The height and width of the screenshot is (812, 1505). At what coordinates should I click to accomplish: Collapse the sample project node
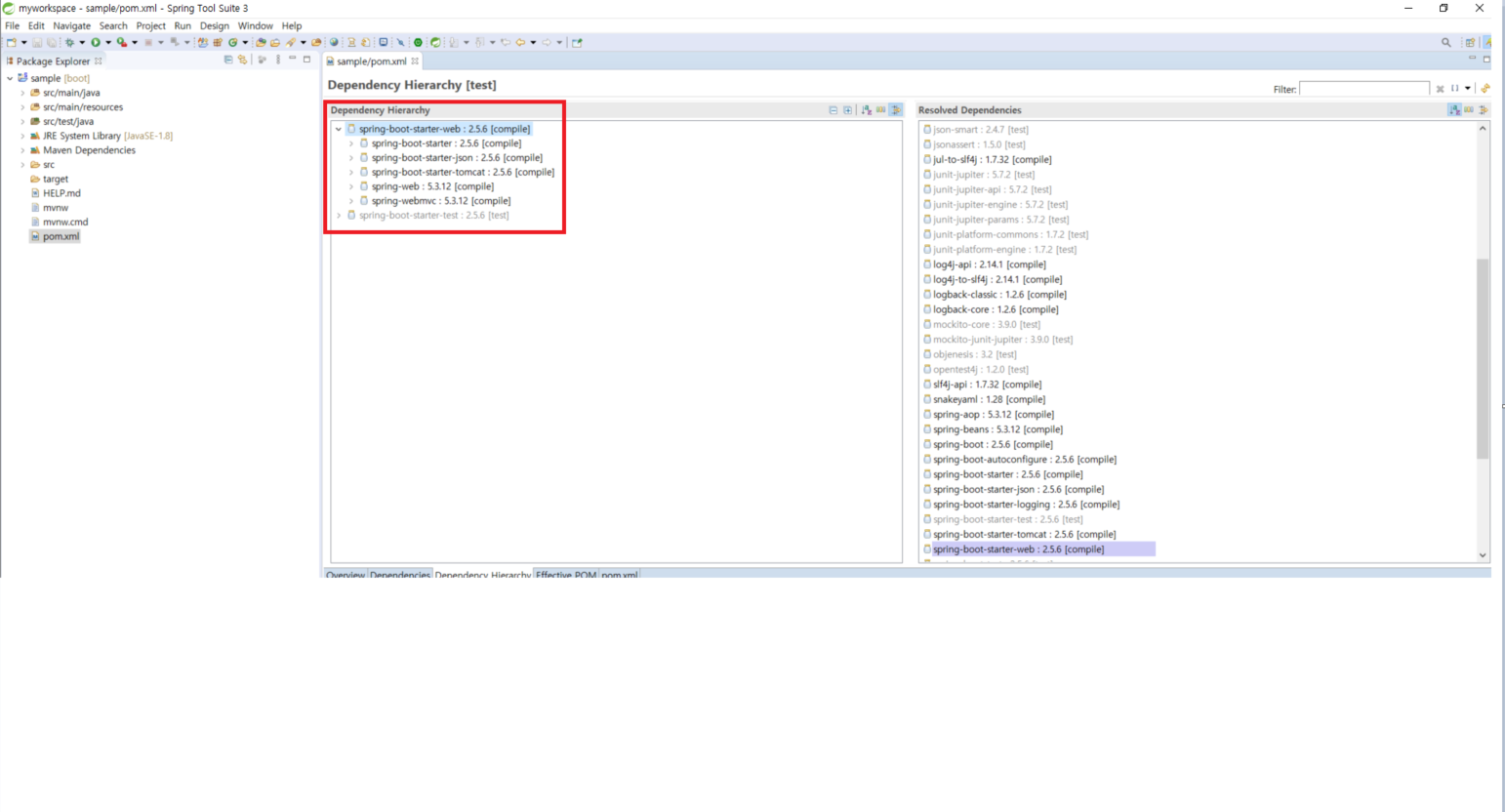pos(10,78)
